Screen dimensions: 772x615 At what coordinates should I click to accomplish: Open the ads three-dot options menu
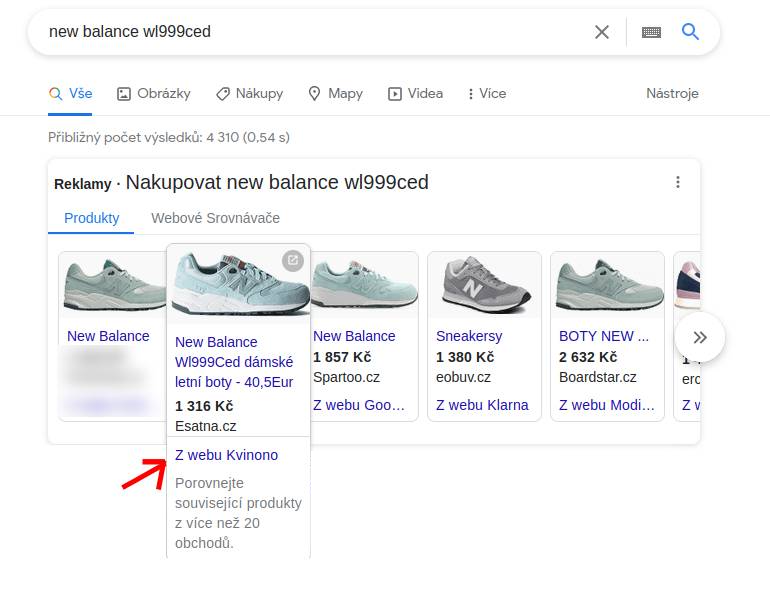coord(677,182)
